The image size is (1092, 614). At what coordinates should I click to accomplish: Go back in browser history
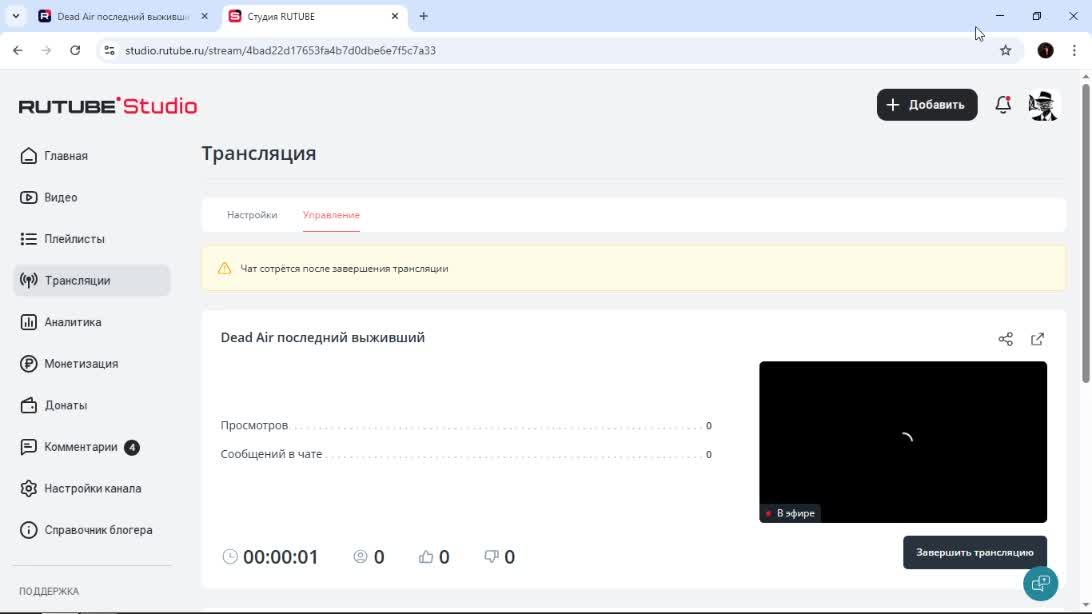tap(18, 50)
